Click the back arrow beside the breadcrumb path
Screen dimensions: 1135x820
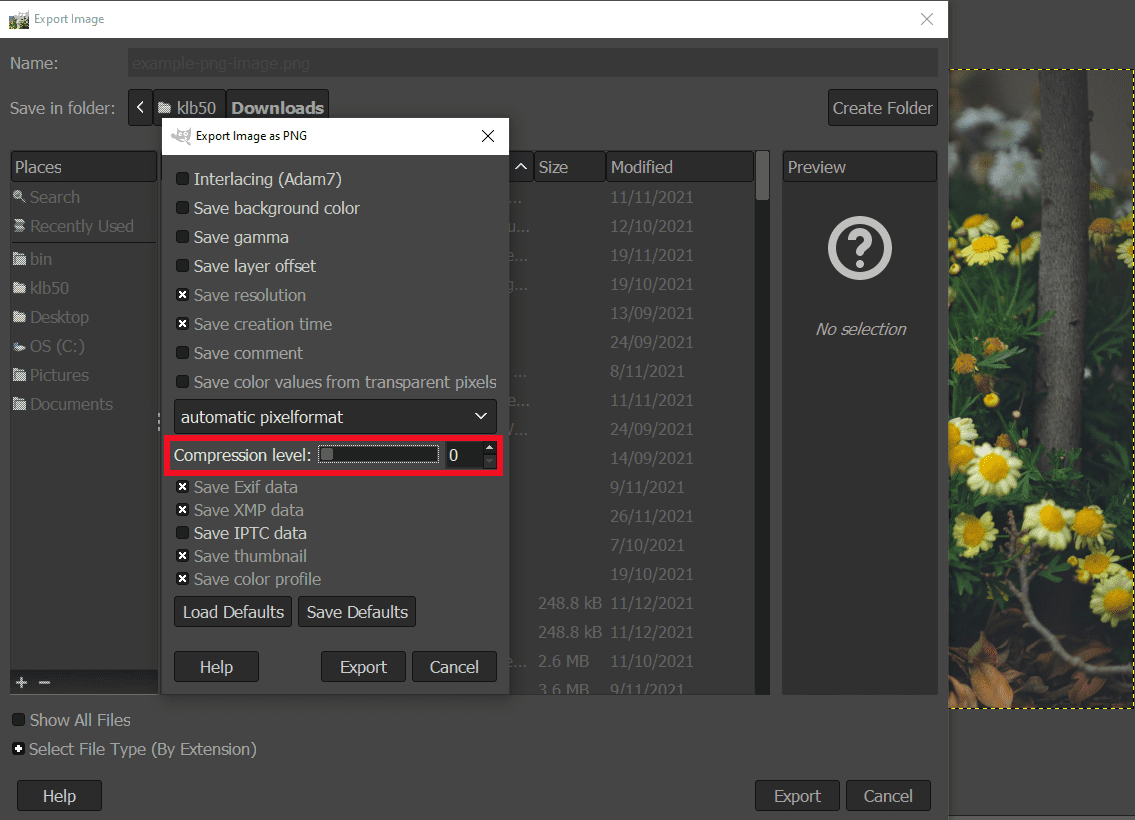click(x=140, y=107)
